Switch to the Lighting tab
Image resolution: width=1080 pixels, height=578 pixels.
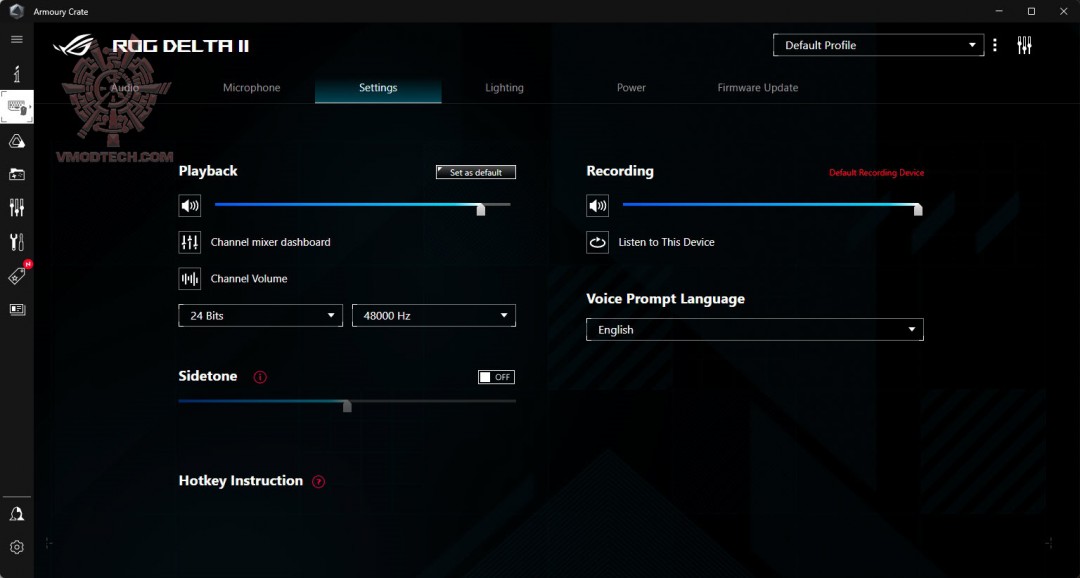(x=504, y=87)
